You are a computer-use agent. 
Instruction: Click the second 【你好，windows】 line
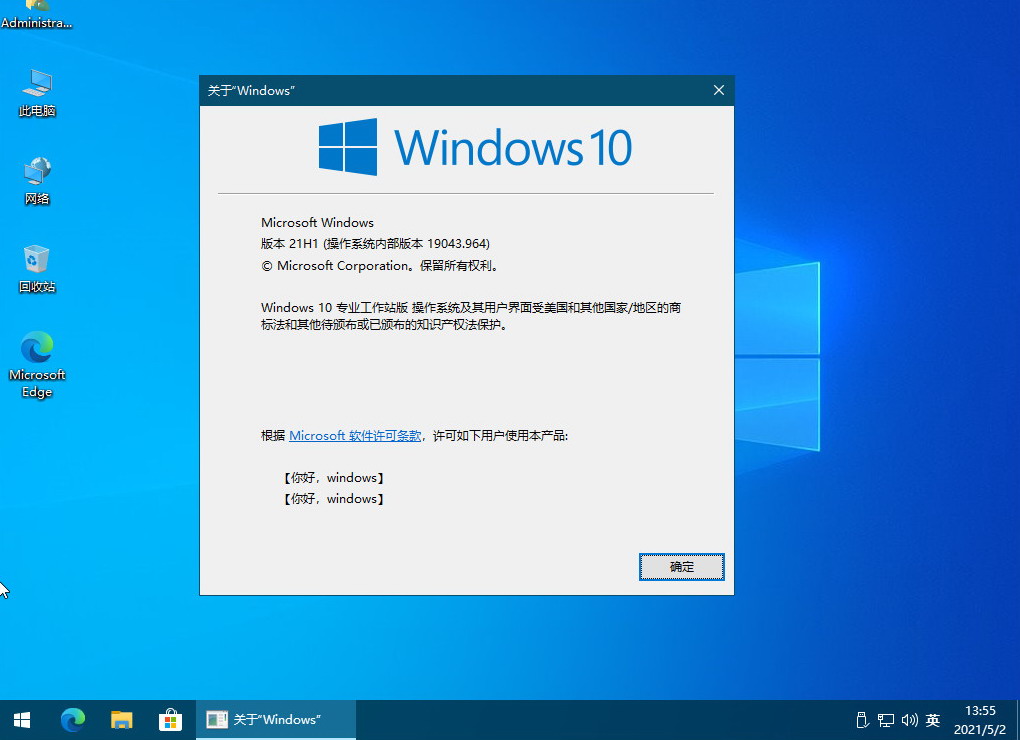pyautogui.click(x=333, y=499)
